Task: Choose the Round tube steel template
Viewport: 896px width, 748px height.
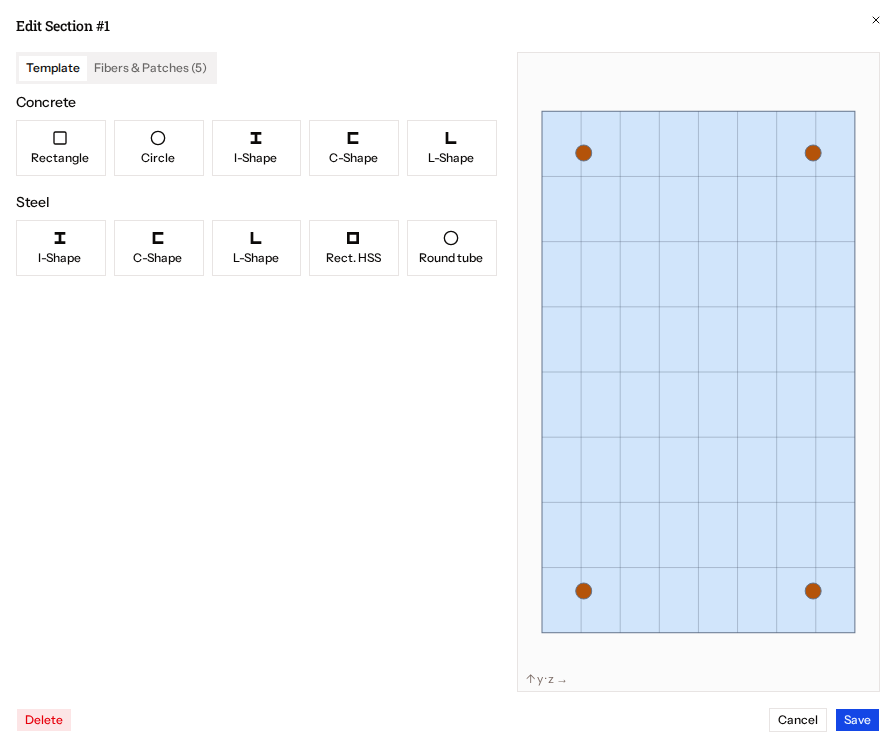Action: click(451, 248)
